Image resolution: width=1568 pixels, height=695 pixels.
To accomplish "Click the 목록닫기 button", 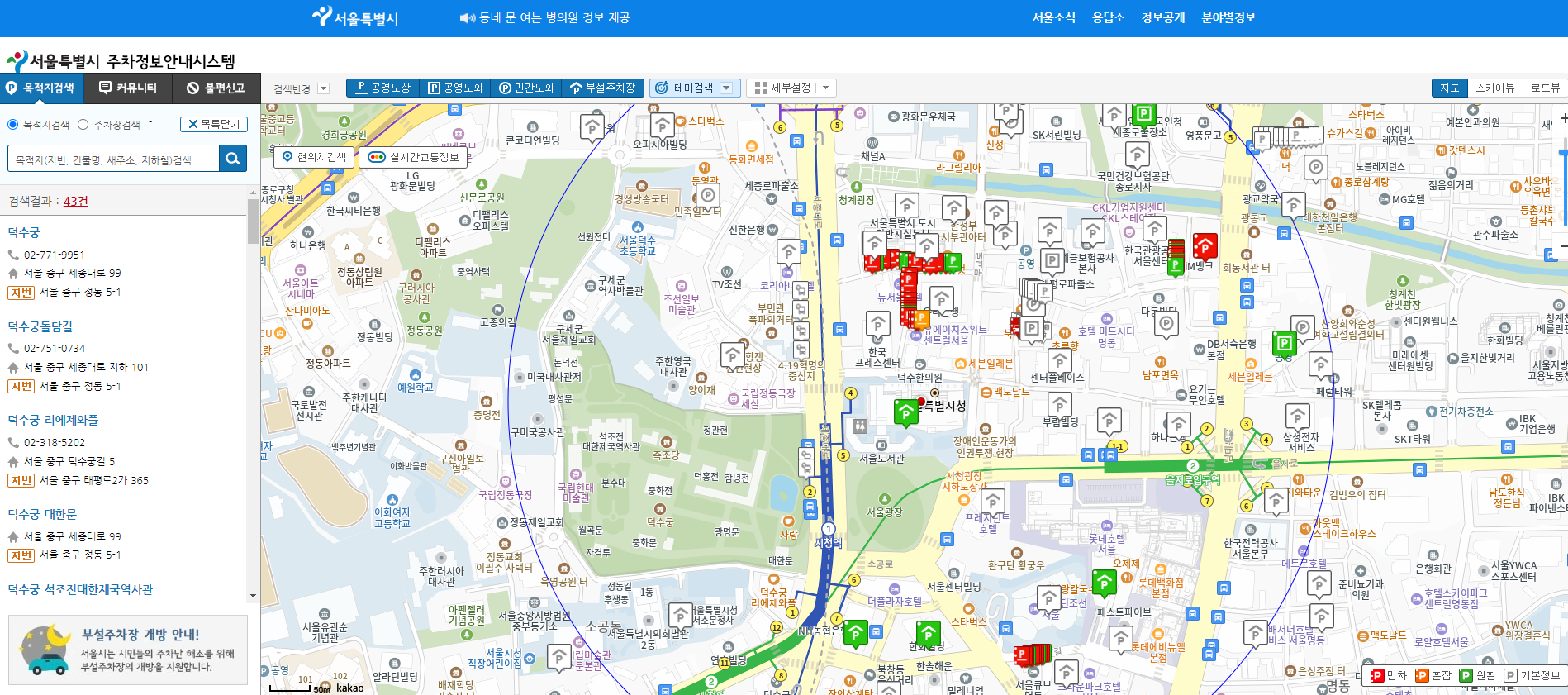I will pos(214,124).
